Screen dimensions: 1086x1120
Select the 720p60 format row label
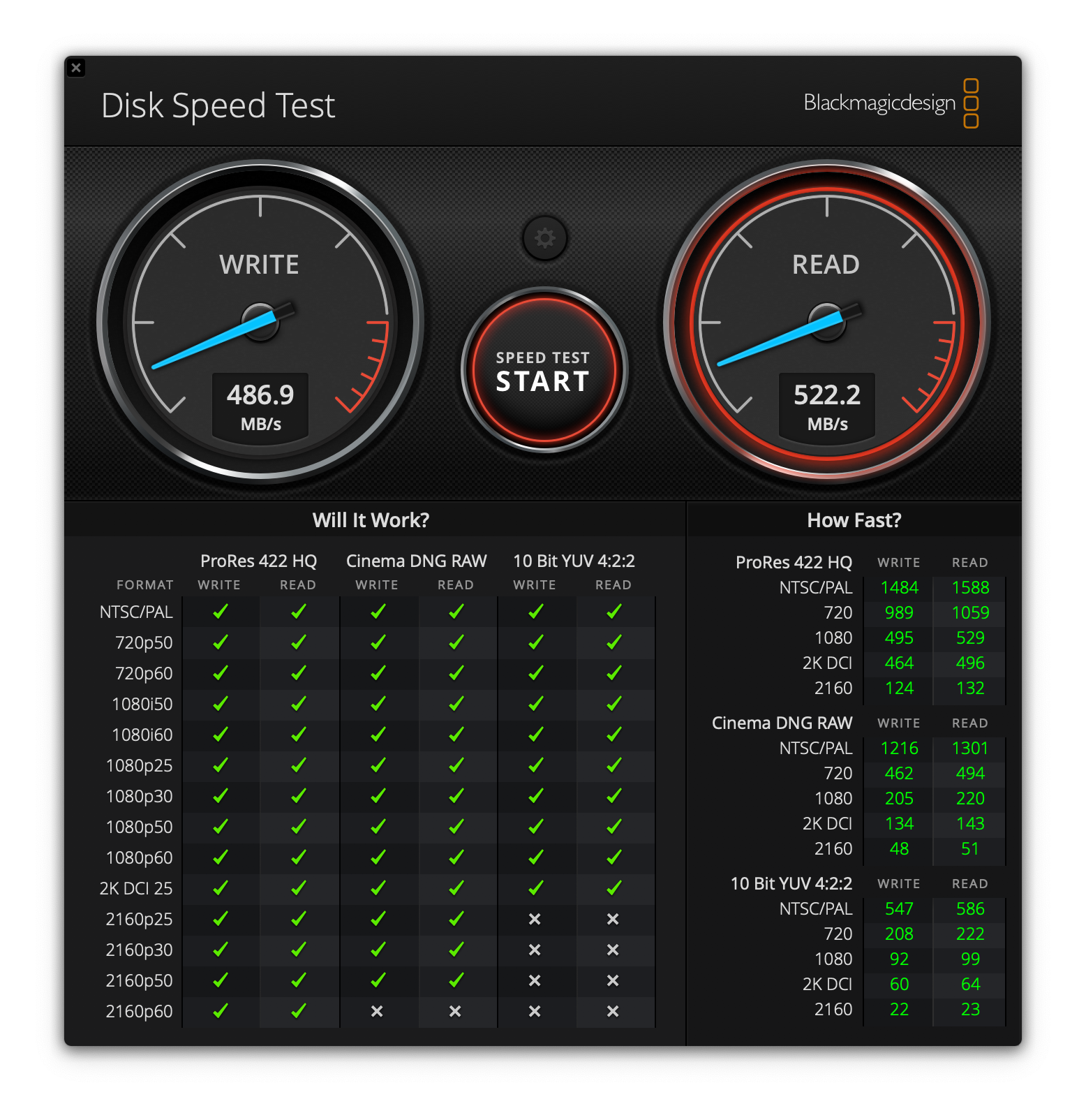pos(144,673)
